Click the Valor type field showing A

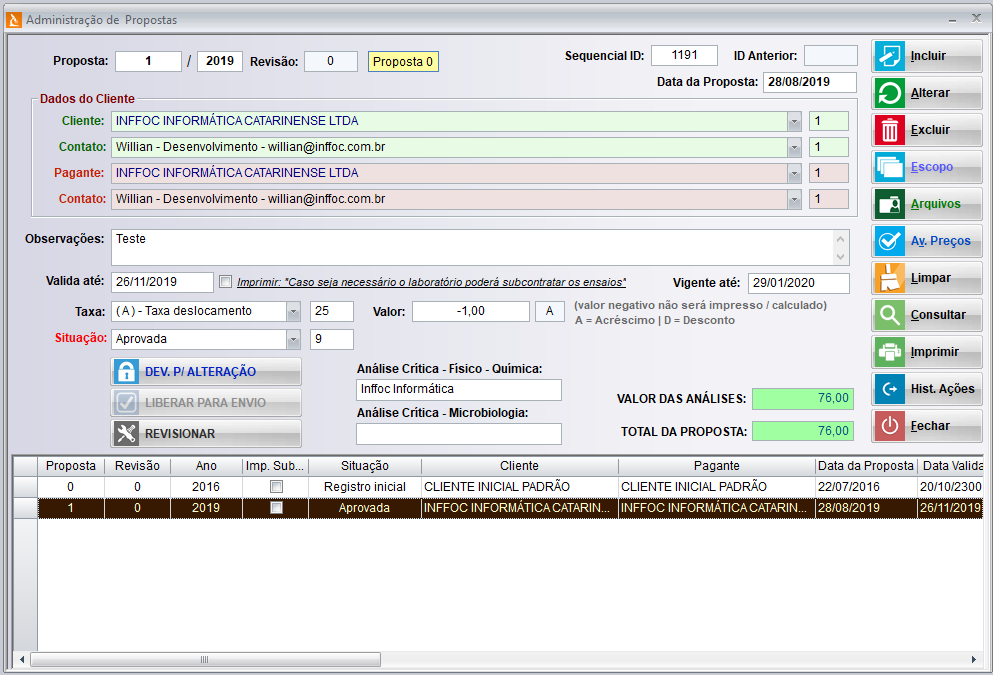[x=550, y=312]
